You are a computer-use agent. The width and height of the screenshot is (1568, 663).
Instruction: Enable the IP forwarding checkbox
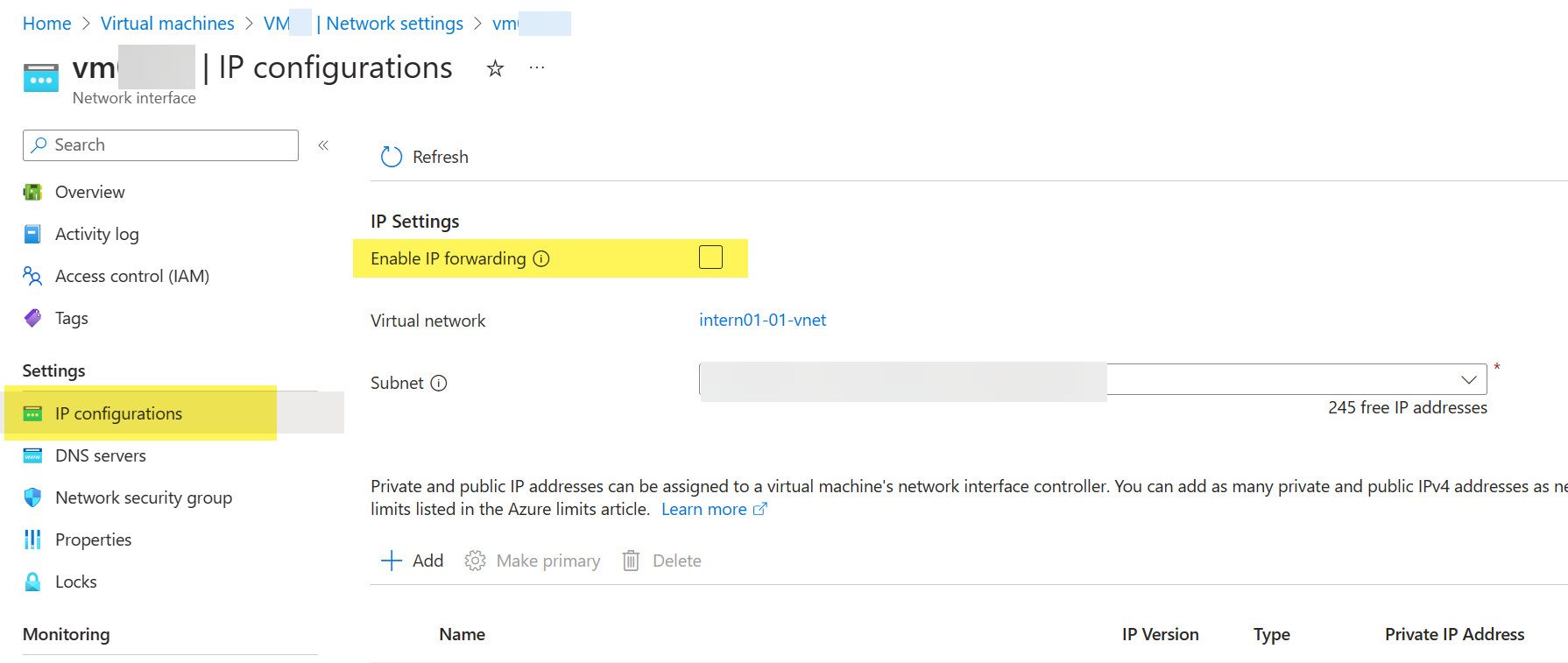(x=710, y=257)
